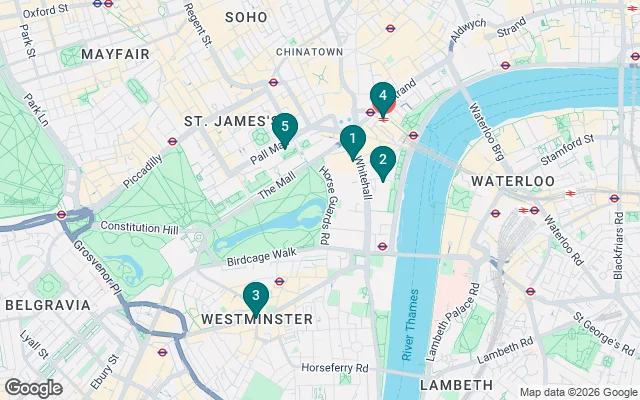
Task: Click the Map data ©2026 Google attribution
Action: [578, 392]
